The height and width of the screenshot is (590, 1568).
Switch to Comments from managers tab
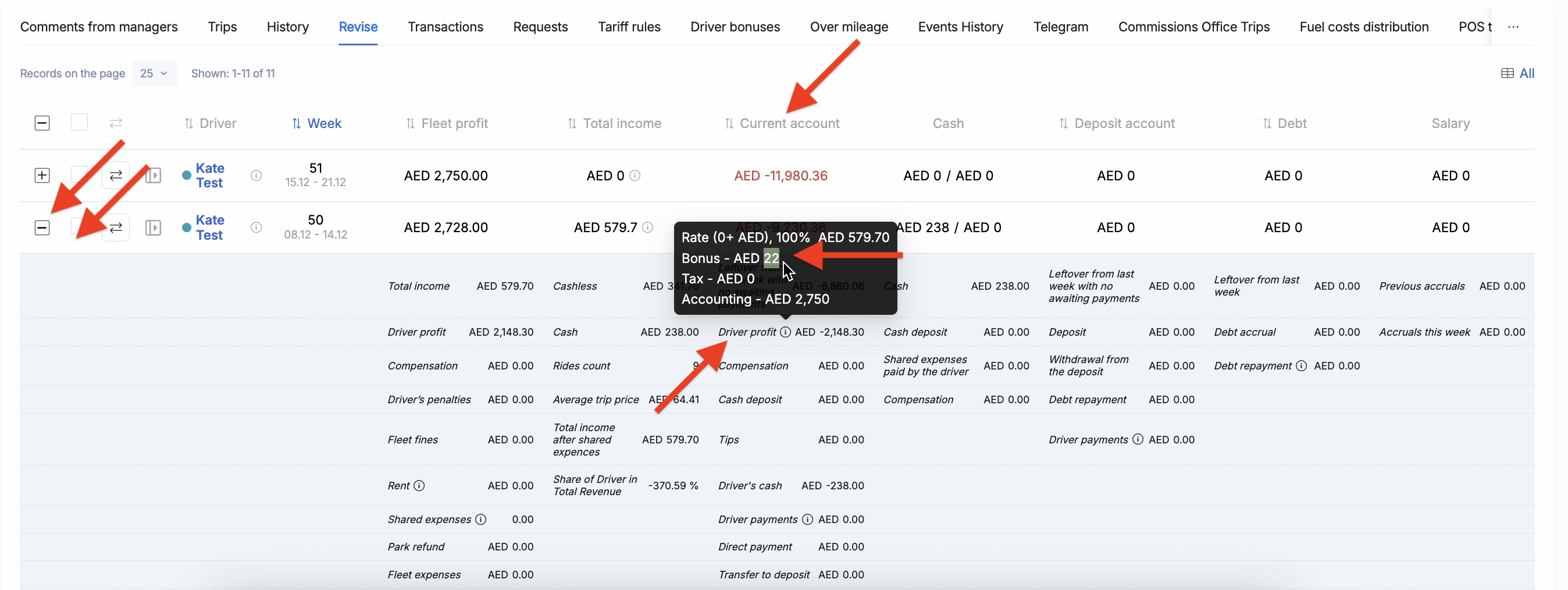coord(99,27)
